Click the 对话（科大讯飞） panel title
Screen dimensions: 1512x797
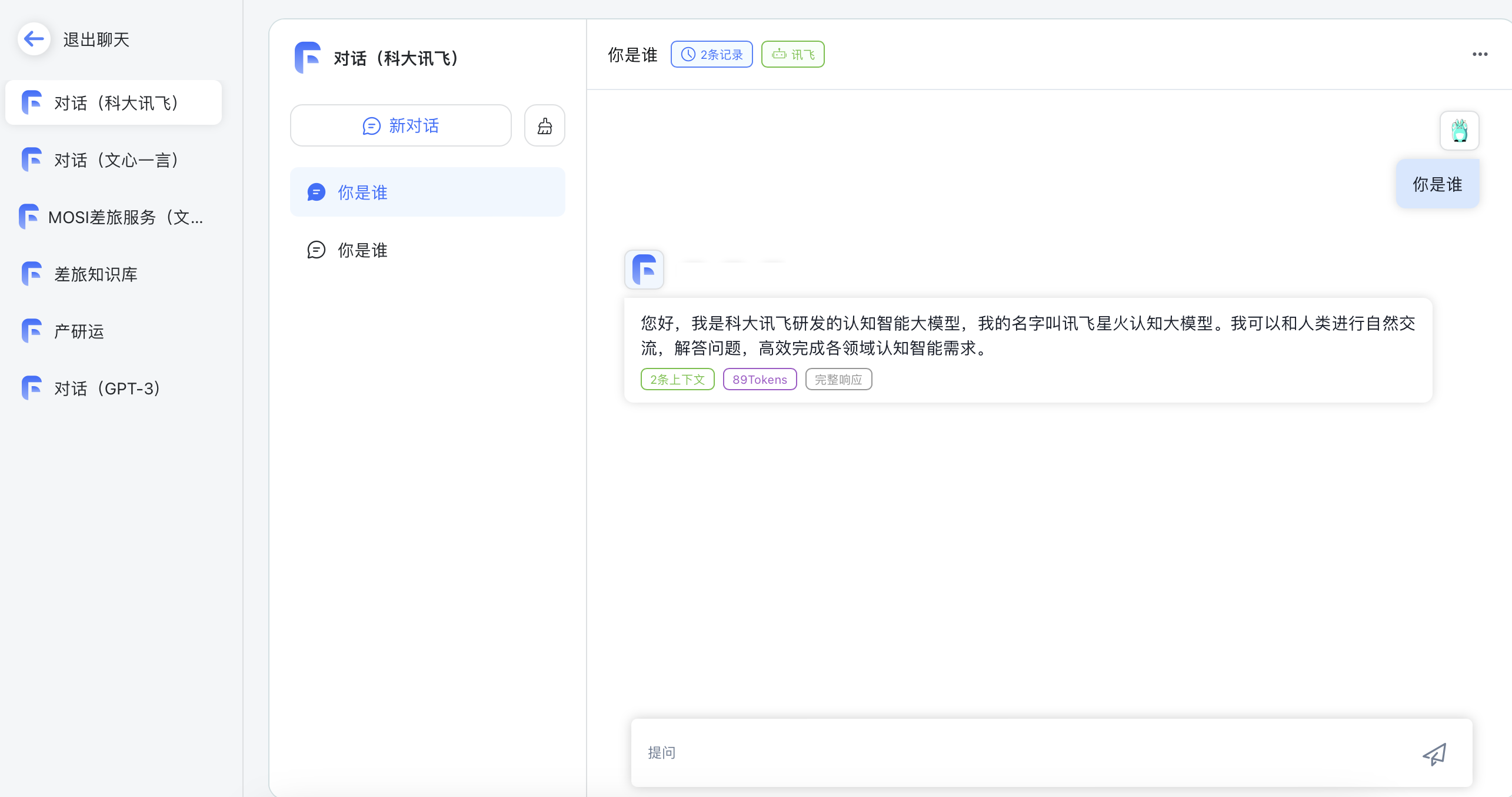pos(396,58)
